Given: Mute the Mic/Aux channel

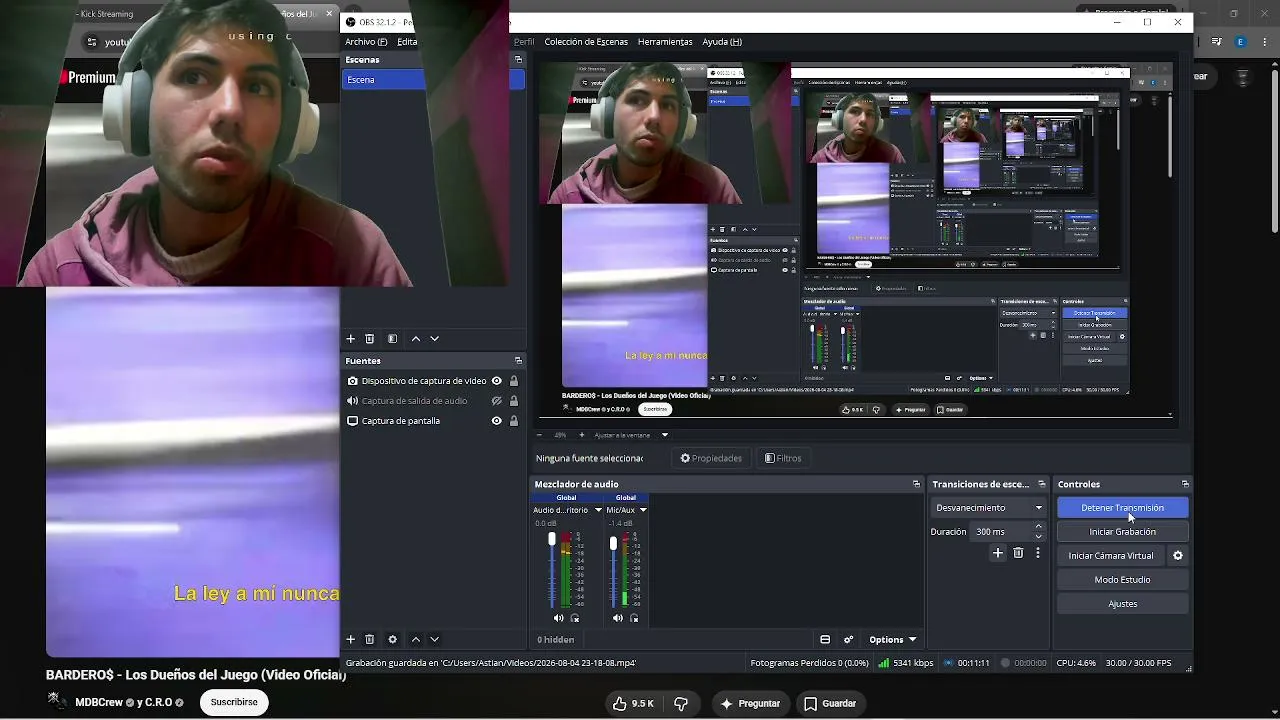Looking at the screenshot, I should point(618,618).
